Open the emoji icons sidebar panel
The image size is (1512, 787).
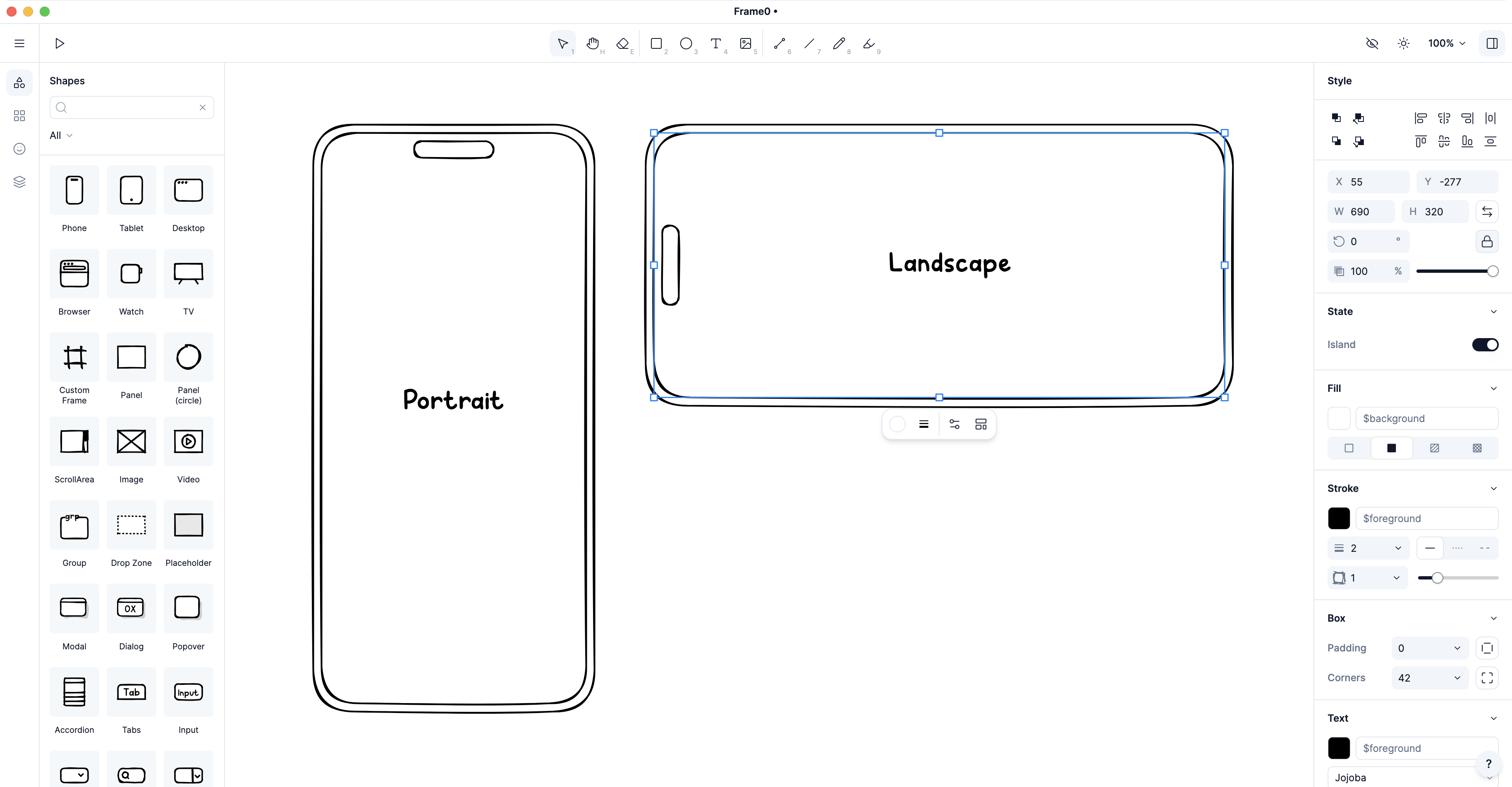click(x=19, y=148)
